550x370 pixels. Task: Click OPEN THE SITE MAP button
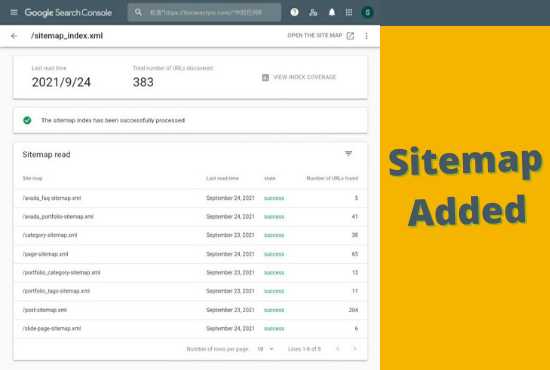(x=321, y=35)
